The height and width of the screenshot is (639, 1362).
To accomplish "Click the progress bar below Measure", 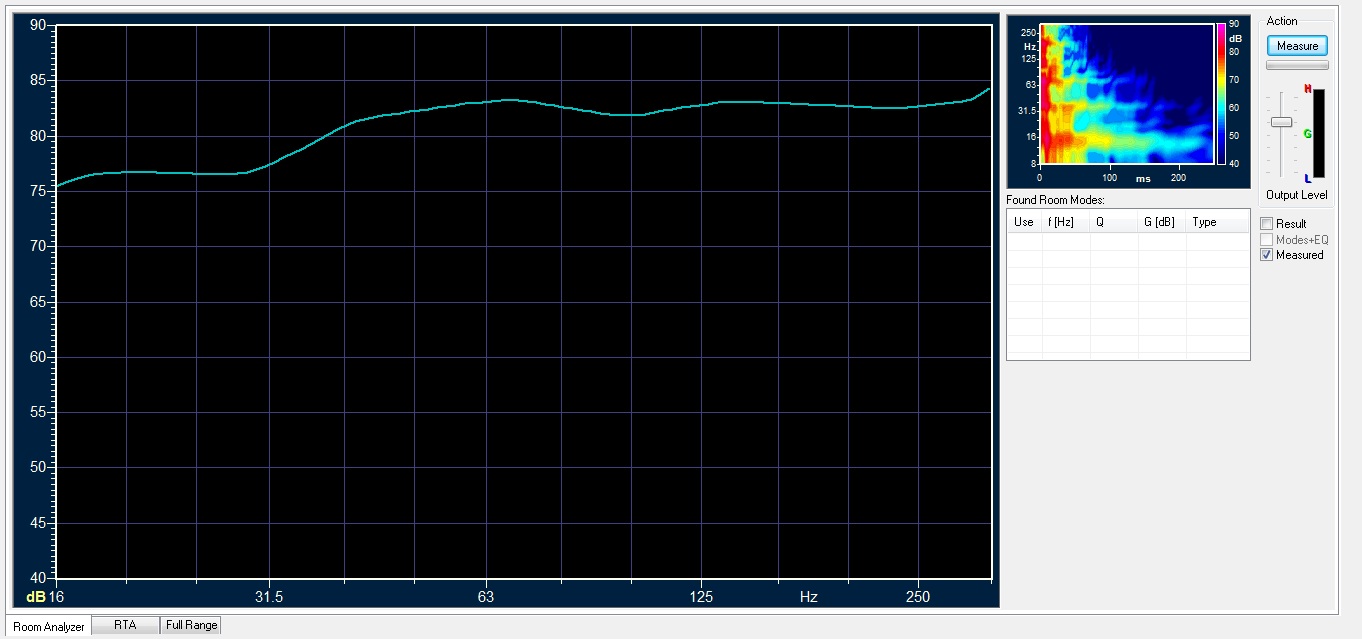I will tap(1297, 65).
